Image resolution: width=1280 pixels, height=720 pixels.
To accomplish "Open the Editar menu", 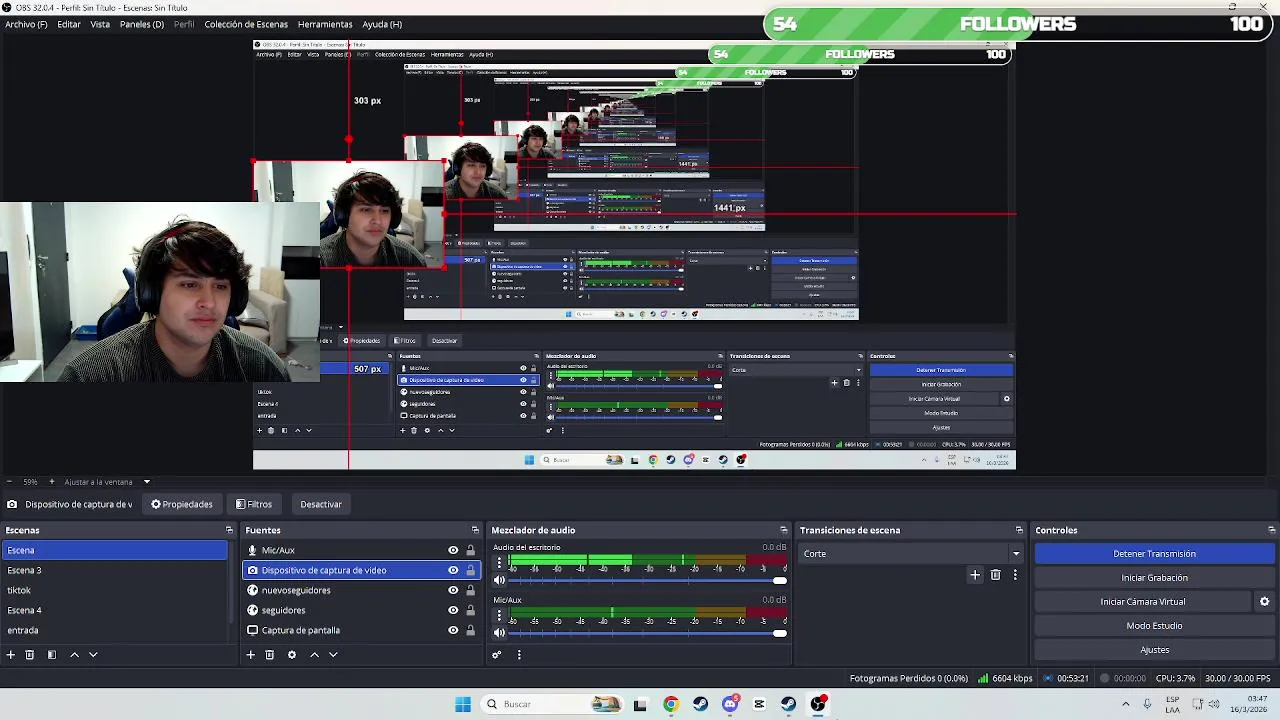I will (69, 24).
